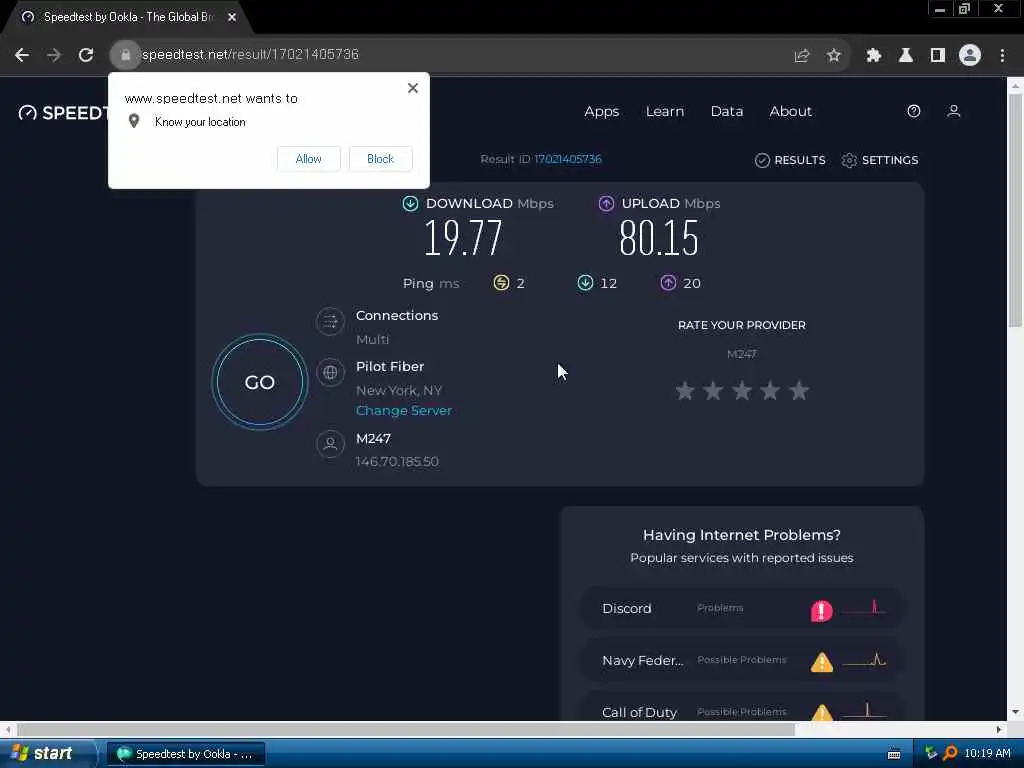This screenshot has height=768, width=1024.
Task: Click the Connections mode icon
Action: (x=330, y=321)
